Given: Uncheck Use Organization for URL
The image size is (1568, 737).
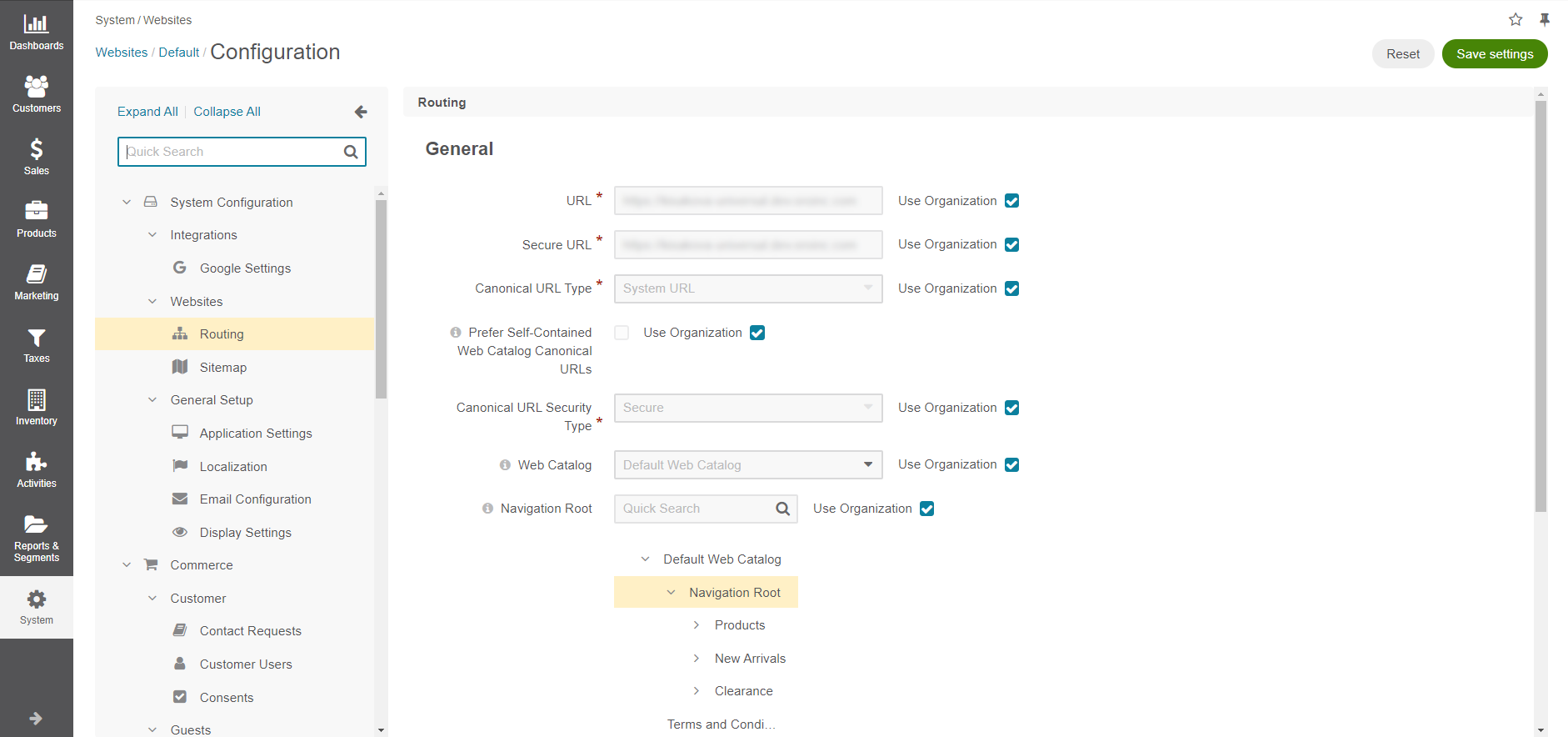Looking at the screenshot, I should (1011, 201).
